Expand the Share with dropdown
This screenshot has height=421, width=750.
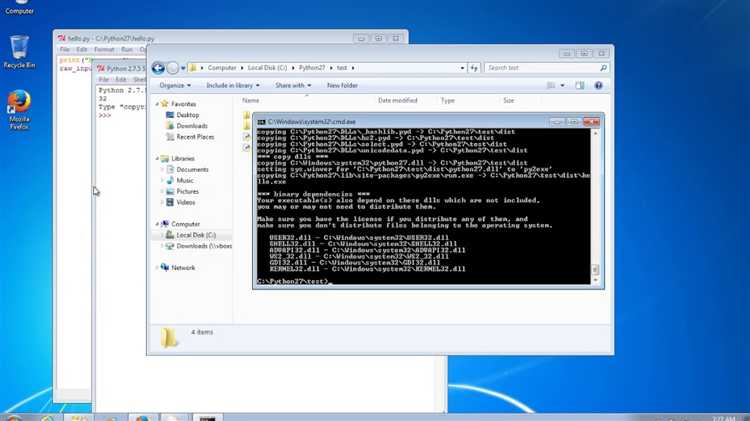pos(293,86)
